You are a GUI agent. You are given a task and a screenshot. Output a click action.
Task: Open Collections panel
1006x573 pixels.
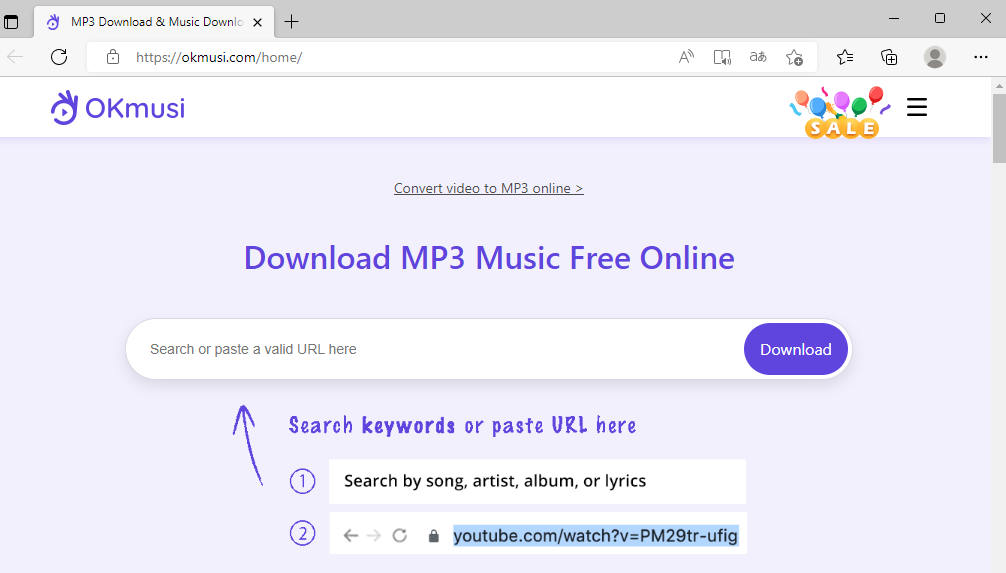tap(889, 57)
